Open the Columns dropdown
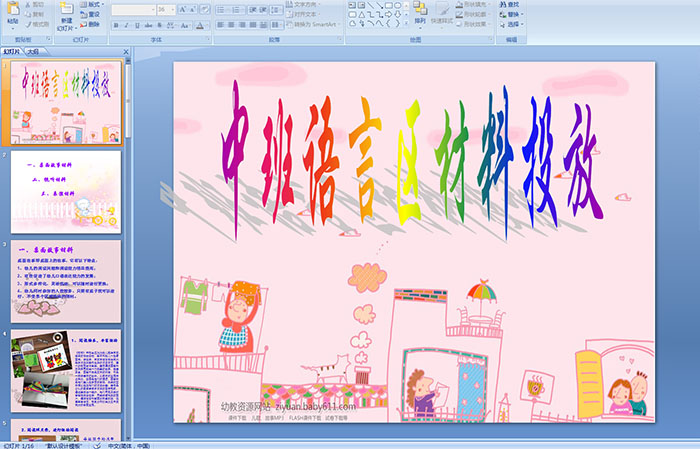The image size is (700, 449). (277, 25)
